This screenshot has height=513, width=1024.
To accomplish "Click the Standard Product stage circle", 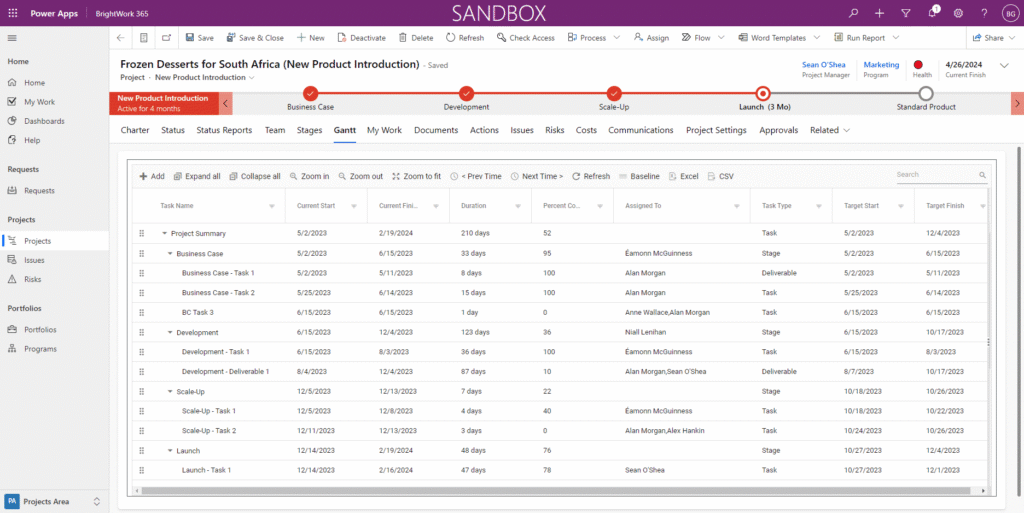I will pyautogui.click(x=926, y=93).
